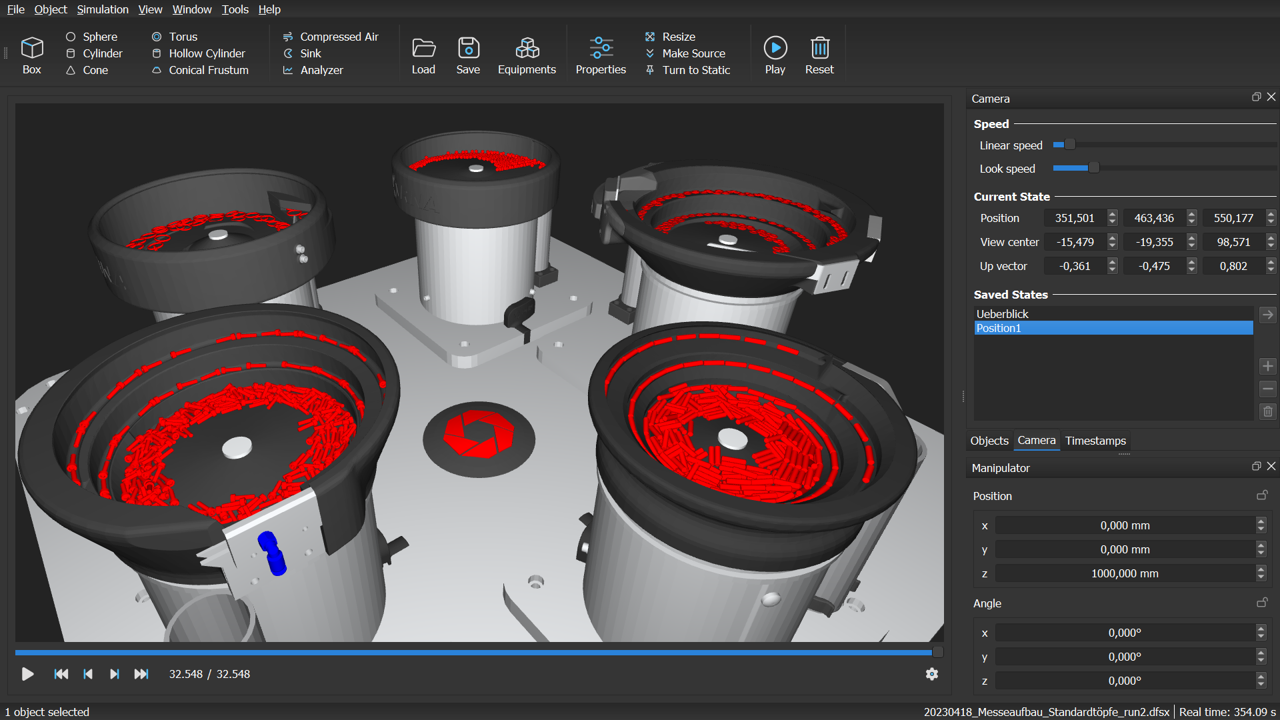Undock the Manipulator panel

[x=1256, y=467]
